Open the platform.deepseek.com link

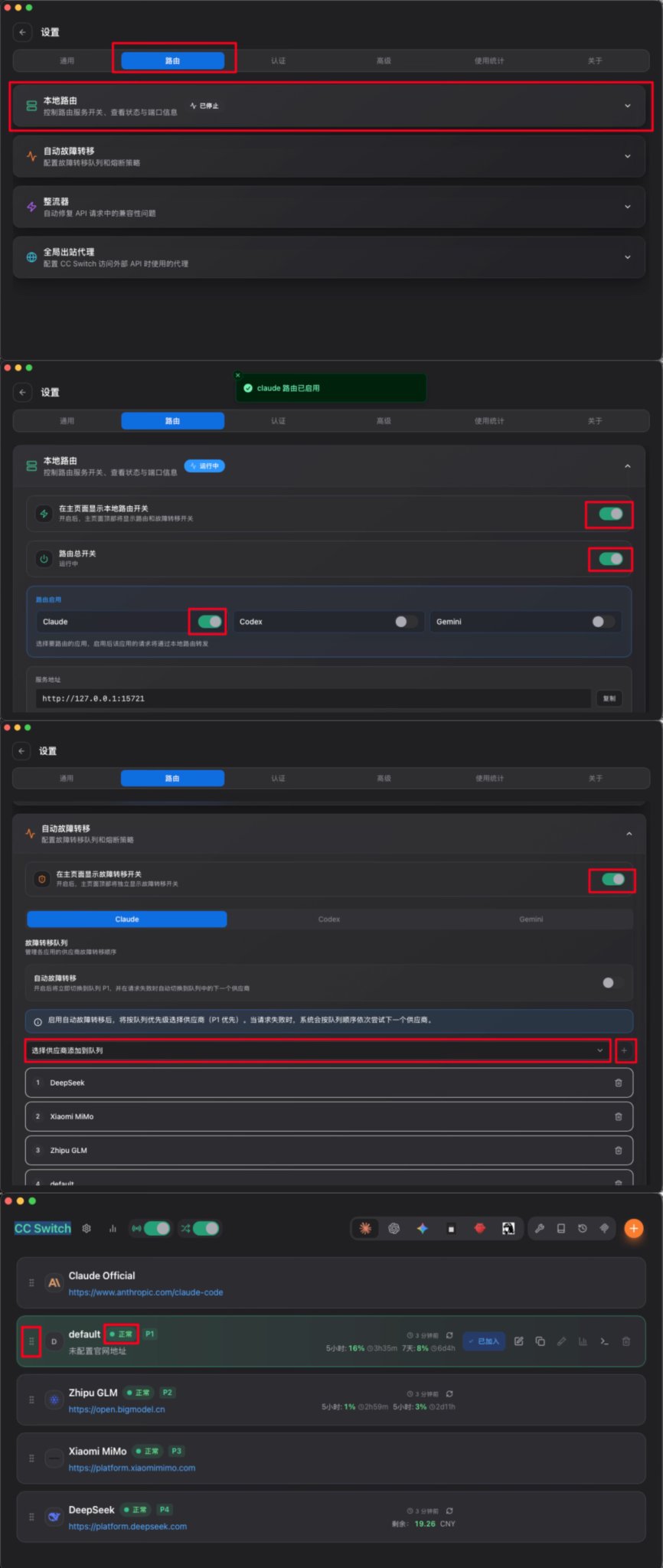coord(128,1526)
